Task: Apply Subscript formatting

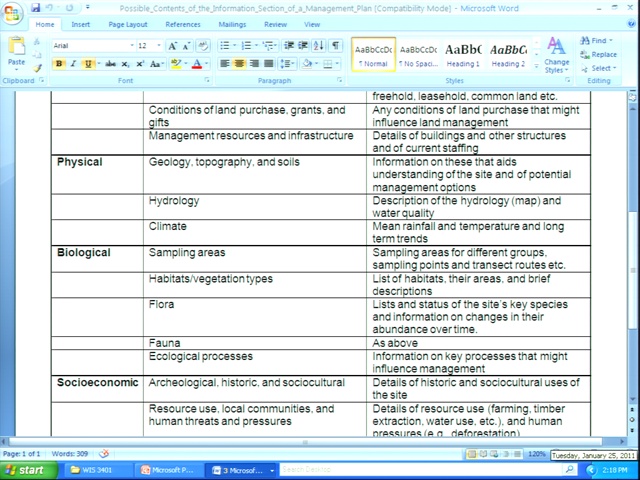Action: (125, 64)
